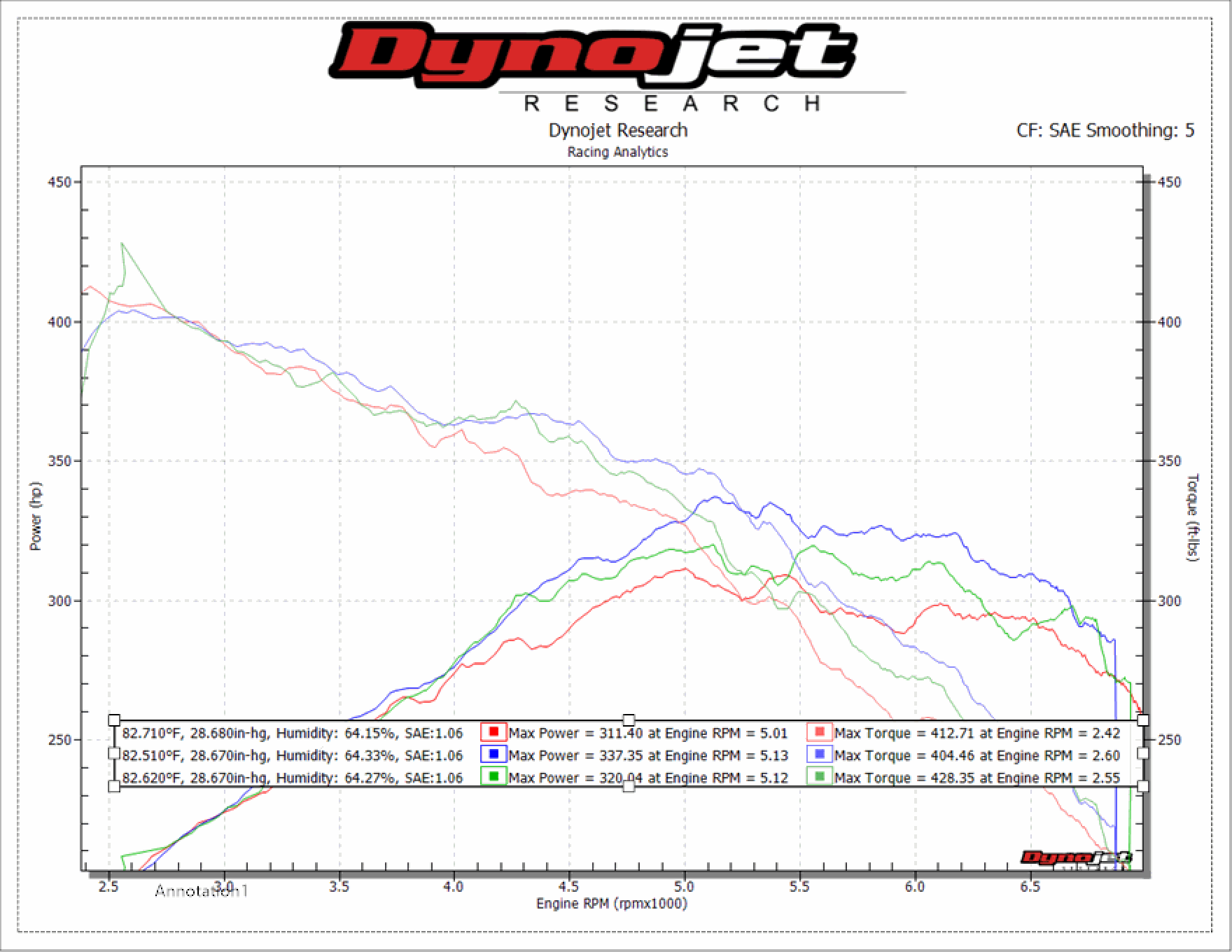
Task: Select 'Max Power = 337.35 at Engine RPM = 5.13'
Action: [x=648, y=755]
